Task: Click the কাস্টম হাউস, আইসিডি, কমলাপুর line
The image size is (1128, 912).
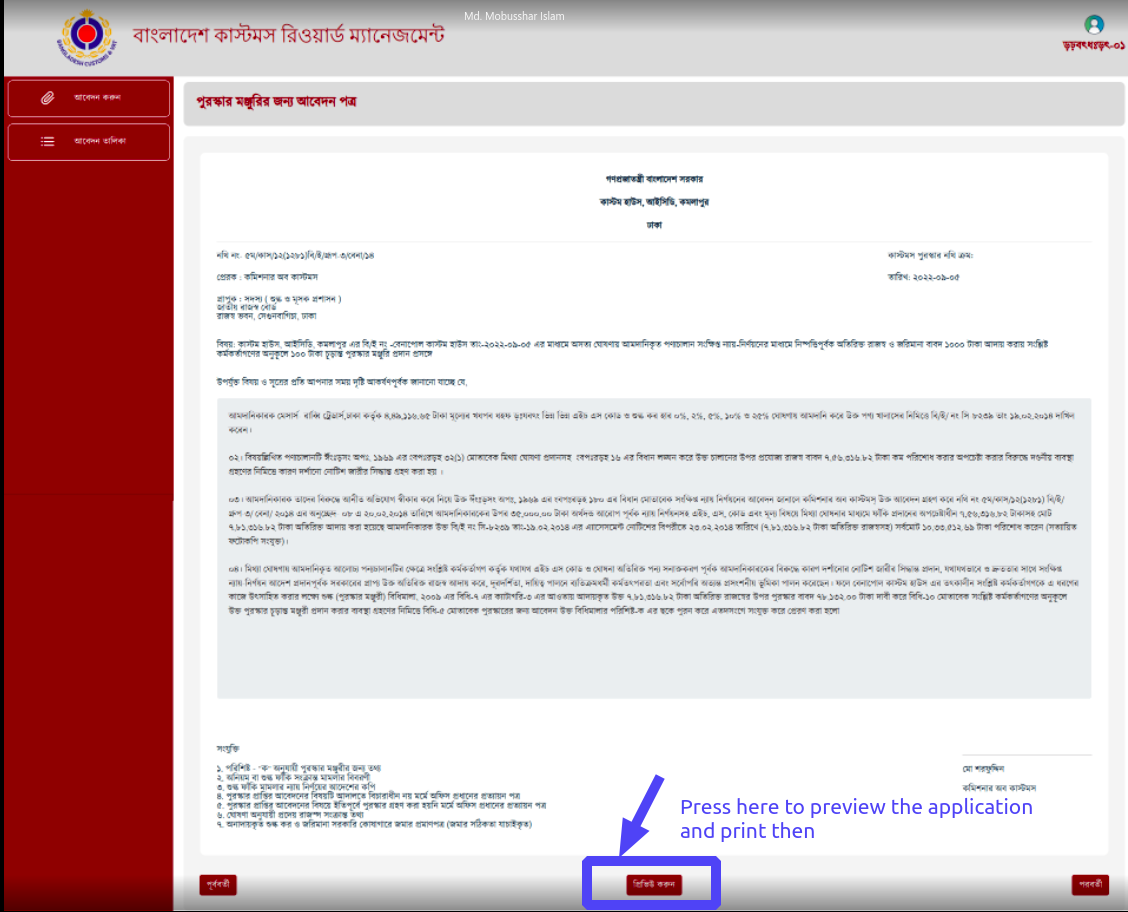Action: coord(654,201)
